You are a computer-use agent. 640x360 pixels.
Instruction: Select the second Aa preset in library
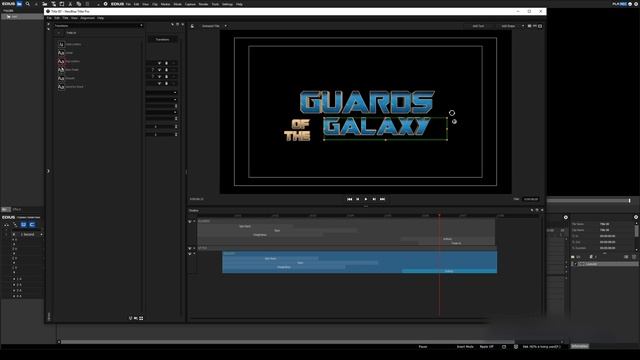[61, 53]
